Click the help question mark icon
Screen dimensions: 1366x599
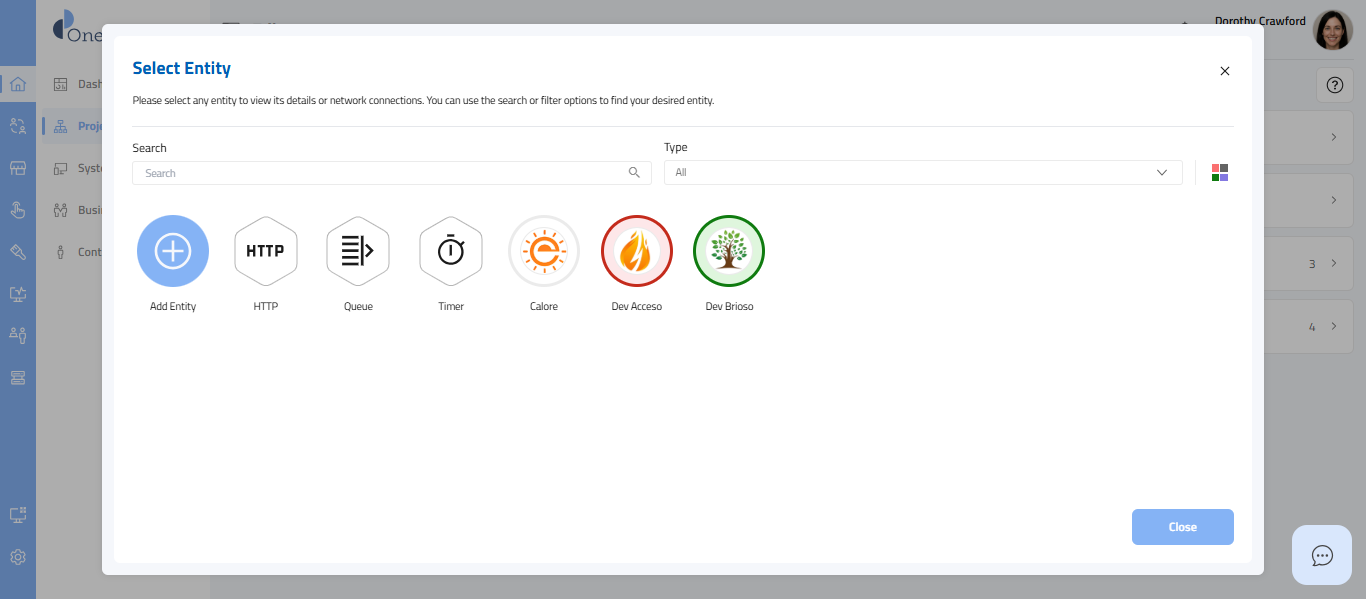(1334, 86)
